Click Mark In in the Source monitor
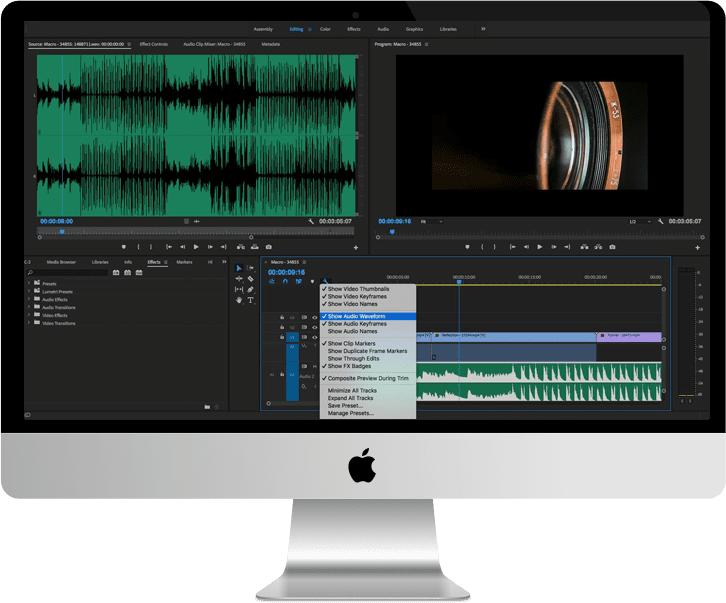Viewport: 726px width, 603px height. coord(138,247)
